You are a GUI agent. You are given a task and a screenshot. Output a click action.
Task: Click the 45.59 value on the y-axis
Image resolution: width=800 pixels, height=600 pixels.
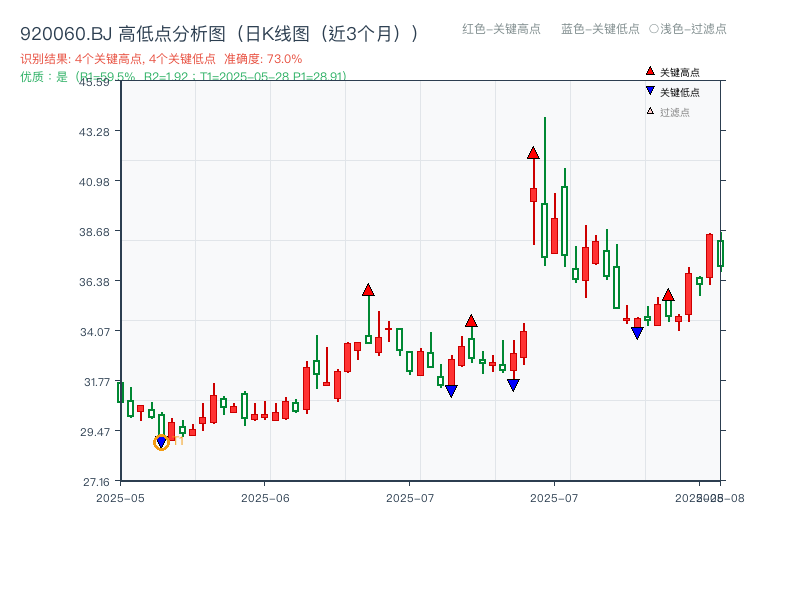point(95,85)
